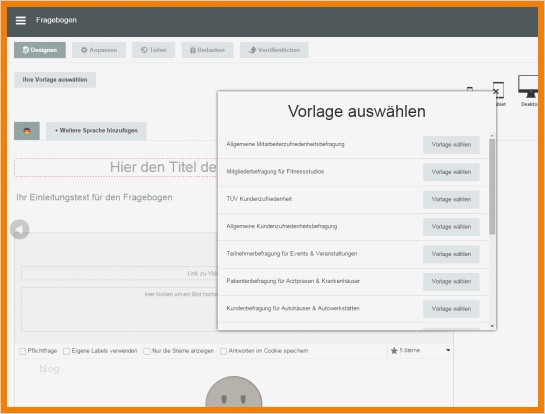The height and width of the screenshot is (414, 545).
Task: Open the Bedanken tab
Action: point(208,50)
